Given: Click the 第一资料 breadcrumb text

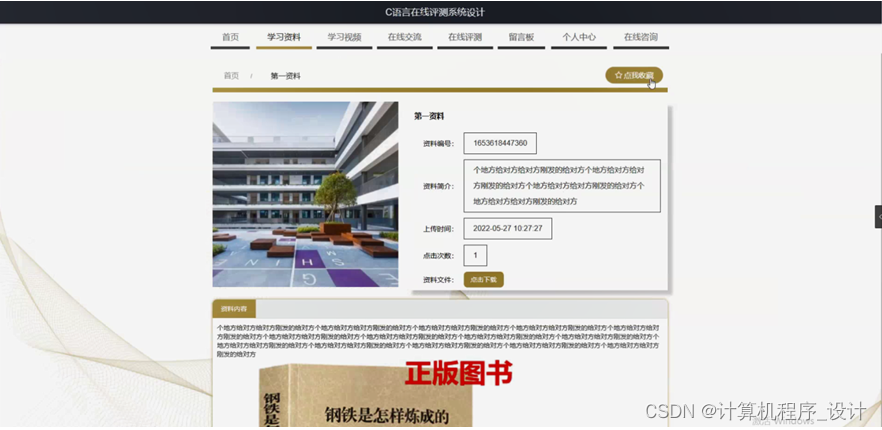Looking at the screenshot, I should pyautogui.click(x=285, y=76).
